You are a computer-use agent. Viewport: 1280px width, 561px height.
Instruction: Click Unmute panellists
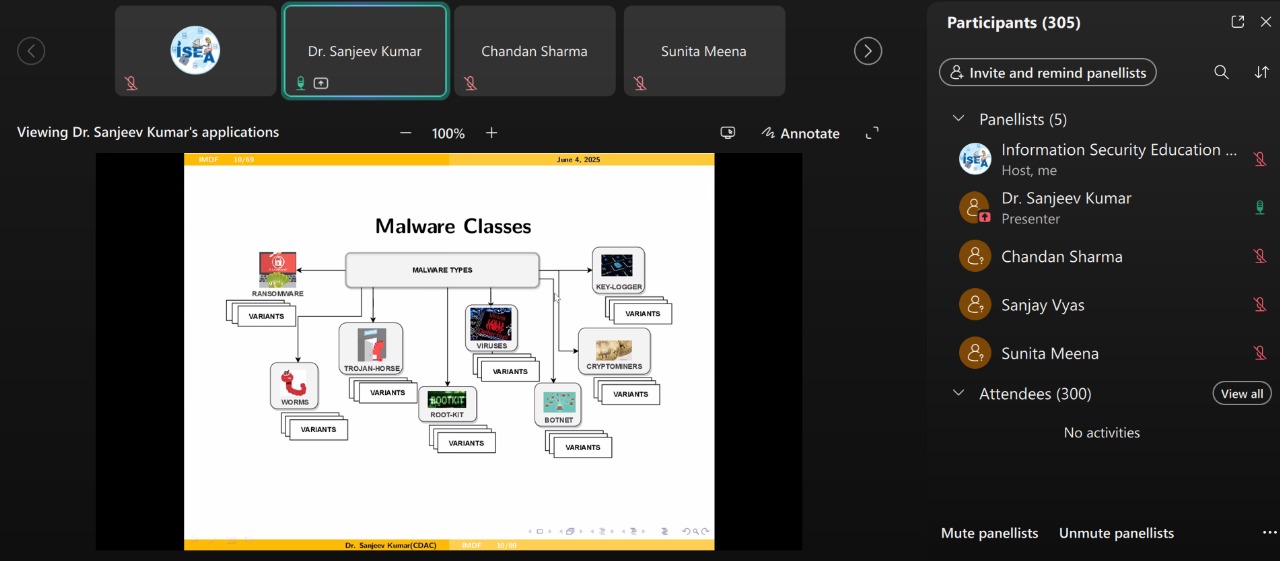(1116, 533)
